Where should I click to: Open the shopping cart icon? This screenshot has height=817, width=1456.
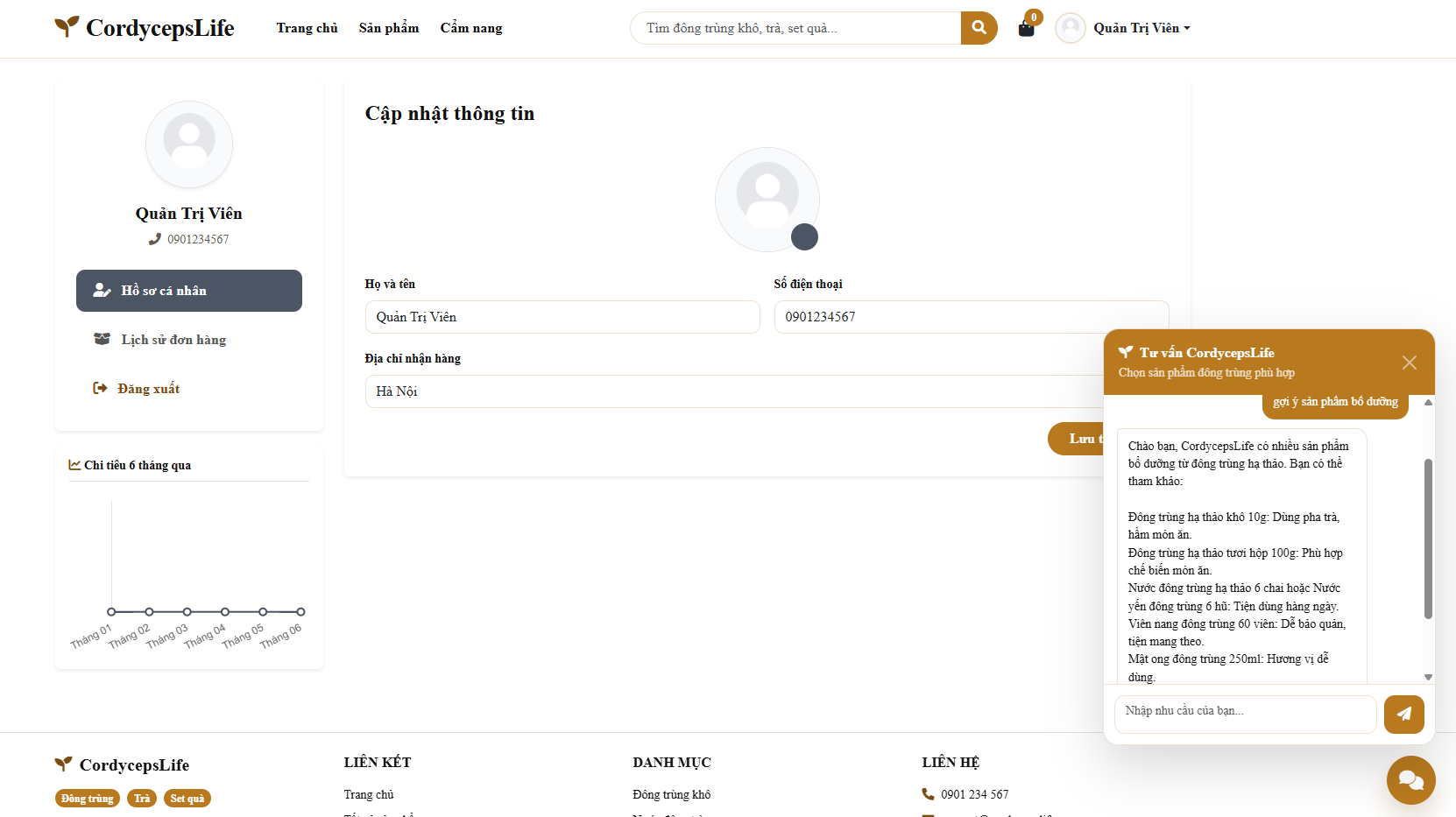click(1027, 28)
